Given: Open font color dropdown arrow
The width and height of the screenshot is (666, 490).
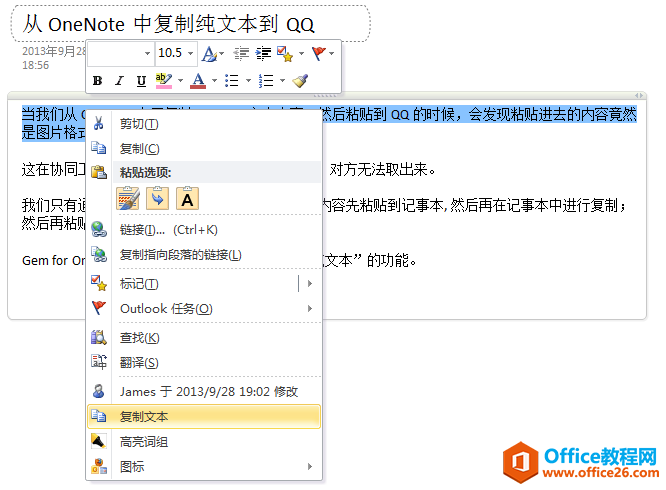Looking at the screenshot, I should pyautogui.click(x=214, y=81).
